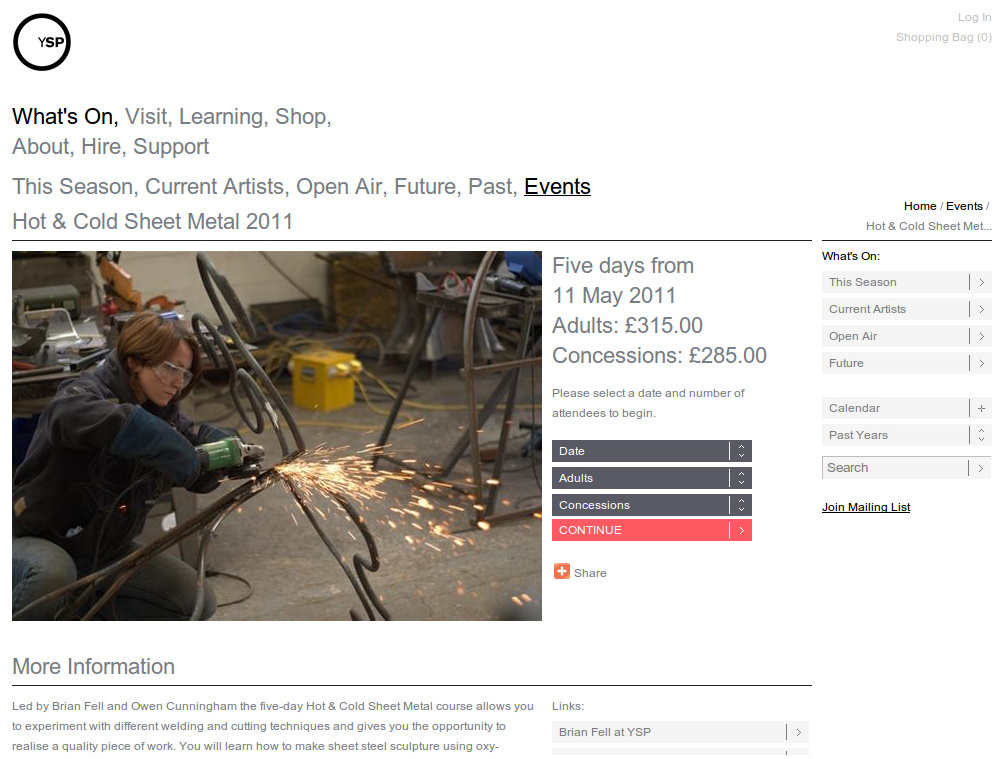
Task: Click the search submit arrow icon
Action: pos(982,468)
